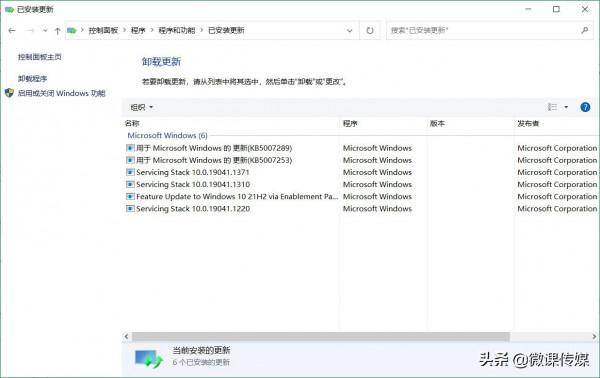600x378 pixels.
Task: Click the window title bar icon
Action: click(9, 10)
